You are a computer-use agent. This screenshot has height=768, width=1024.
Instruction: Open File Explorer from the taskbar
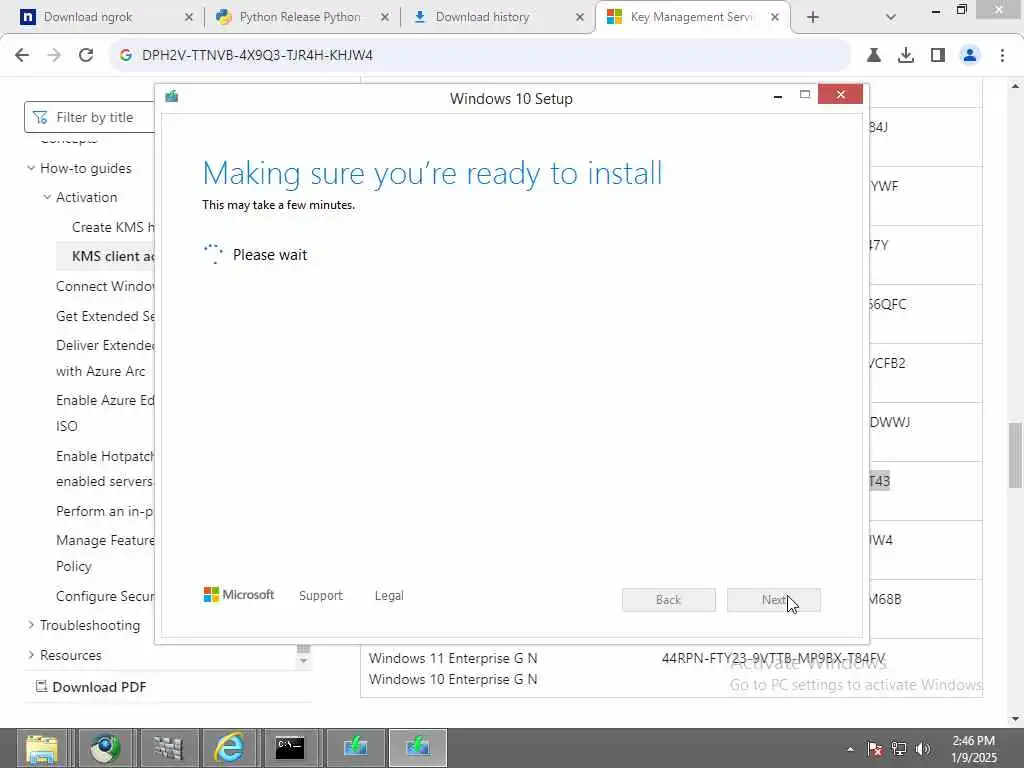coord(42,748)
